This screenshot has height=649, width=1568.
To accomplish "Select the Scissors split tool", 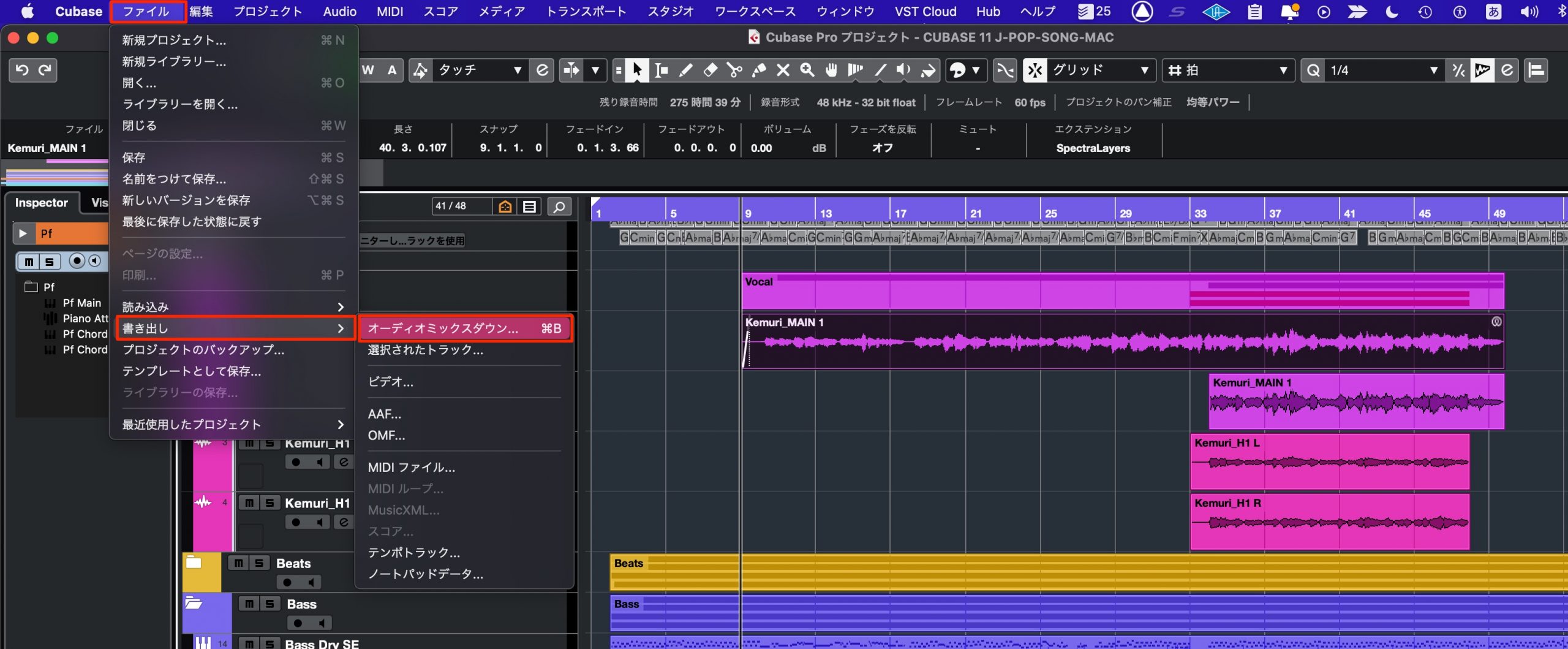I will [734, 70].
